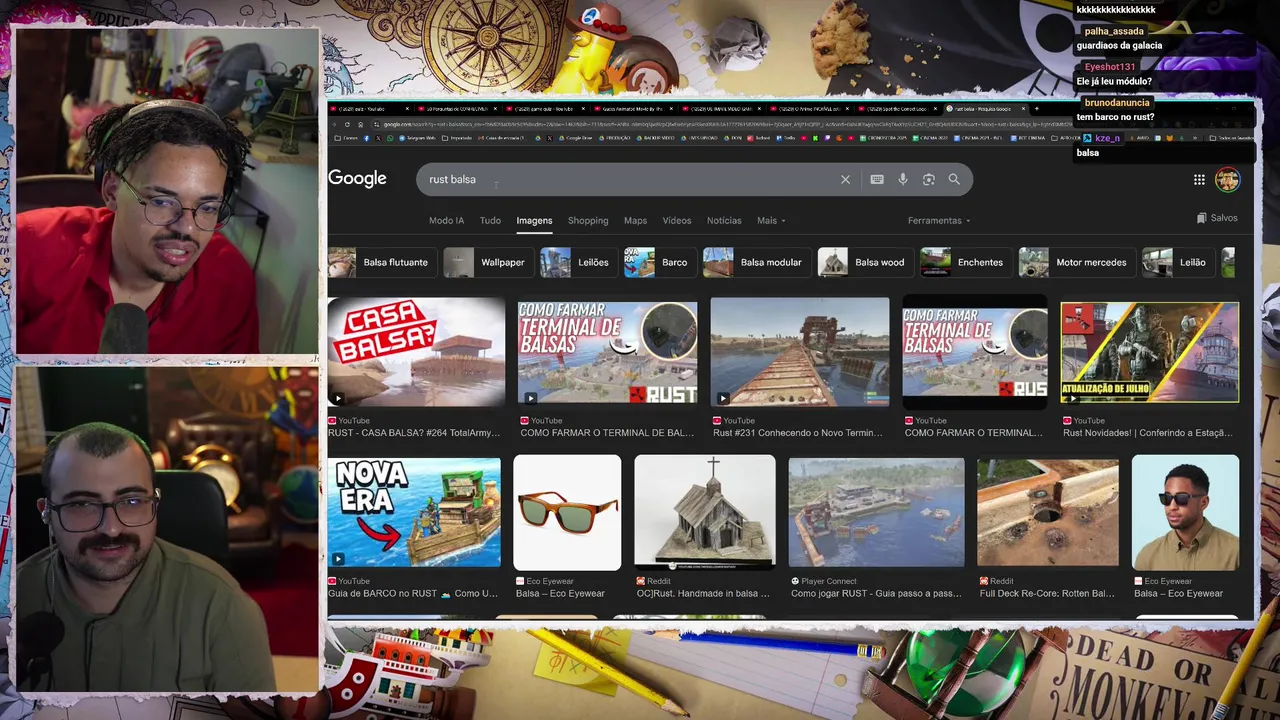The image size is (1280, 720).
Task: Open the man wearing sunglasses image
Action: [x=1185, y=513]
